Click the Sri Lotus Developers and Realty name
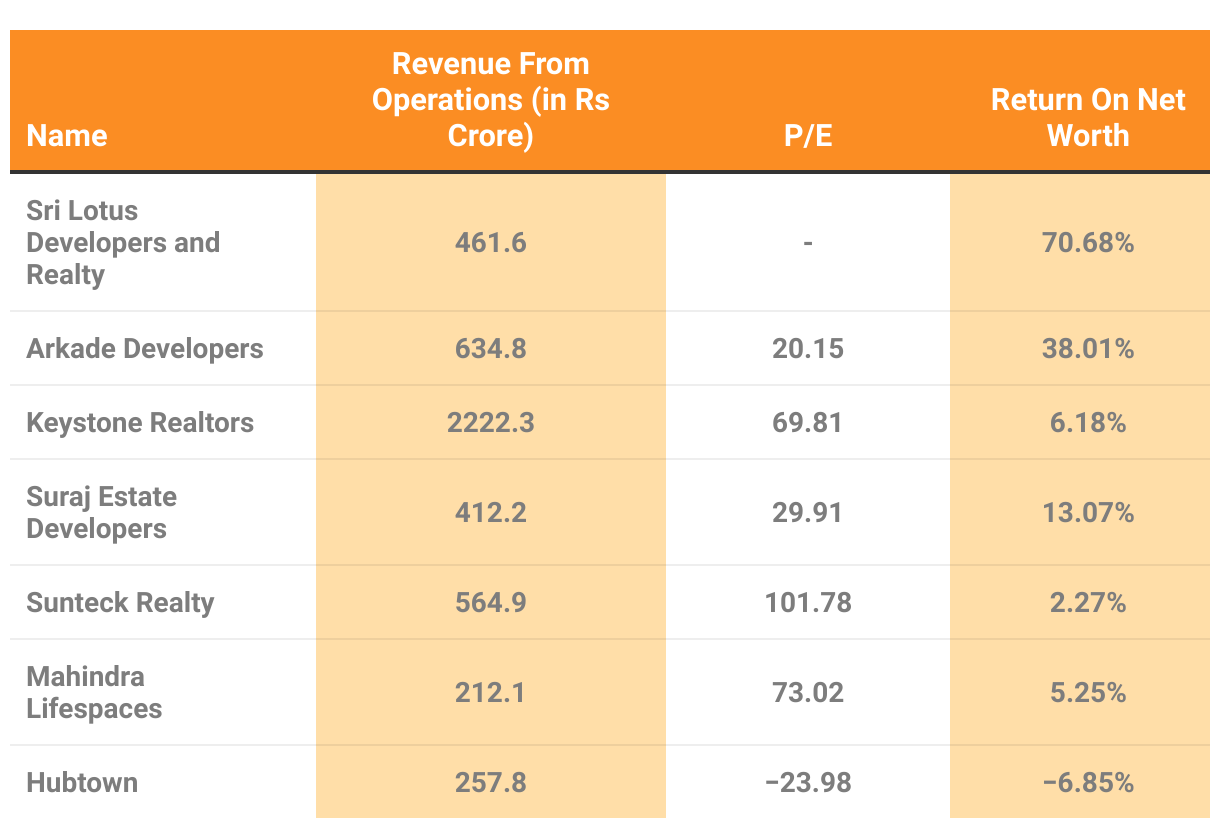Viewport: 1220px width, 828px height. (x=123, y=242)
